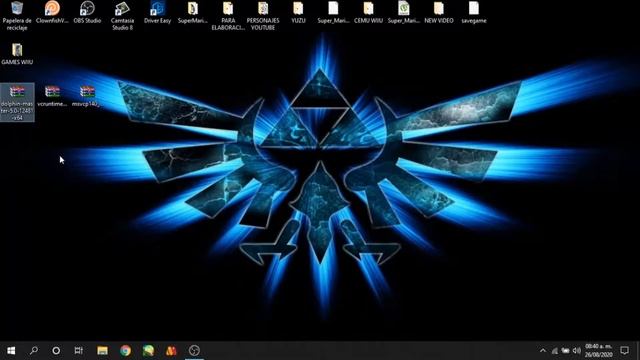Image resolution: width=640 pixels, height=360 pixels.
Task: Switch to running OBS on taskbar
Action: click(x=194, y=351)
